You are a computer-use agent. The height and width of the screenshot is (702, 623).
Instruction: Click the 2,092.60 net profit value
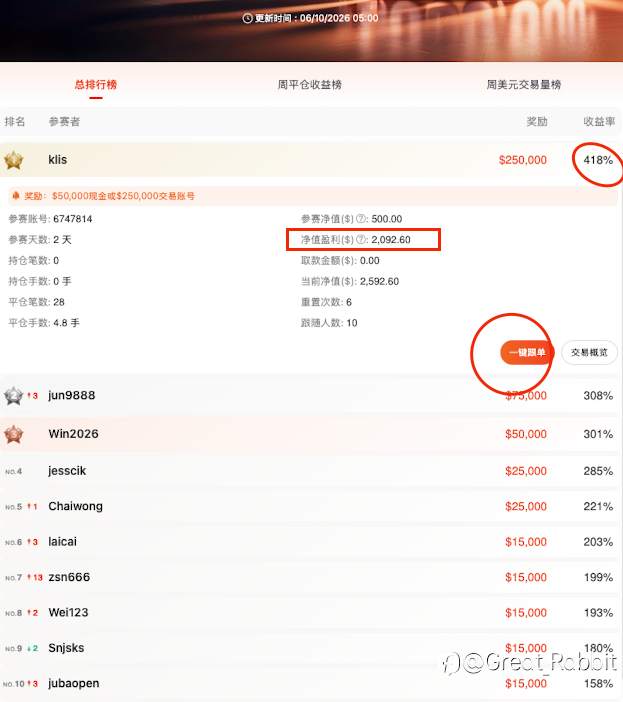tap(391, 240)
